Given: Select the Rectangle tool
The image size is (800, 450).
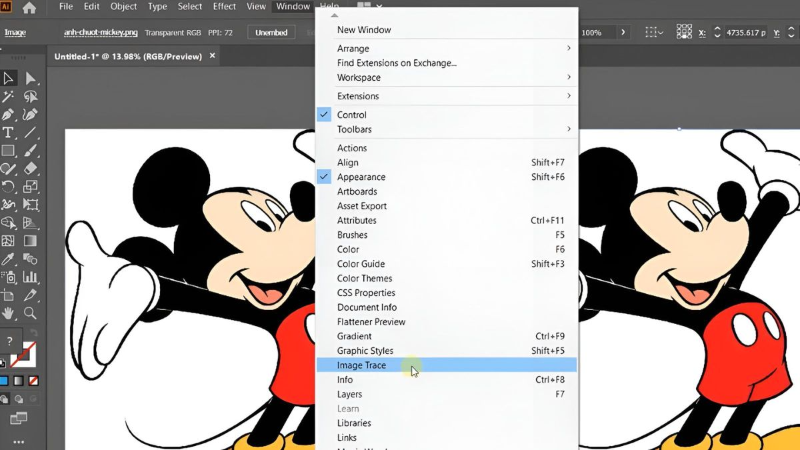Looking at the screenshot, I should (x=8, y=151).
